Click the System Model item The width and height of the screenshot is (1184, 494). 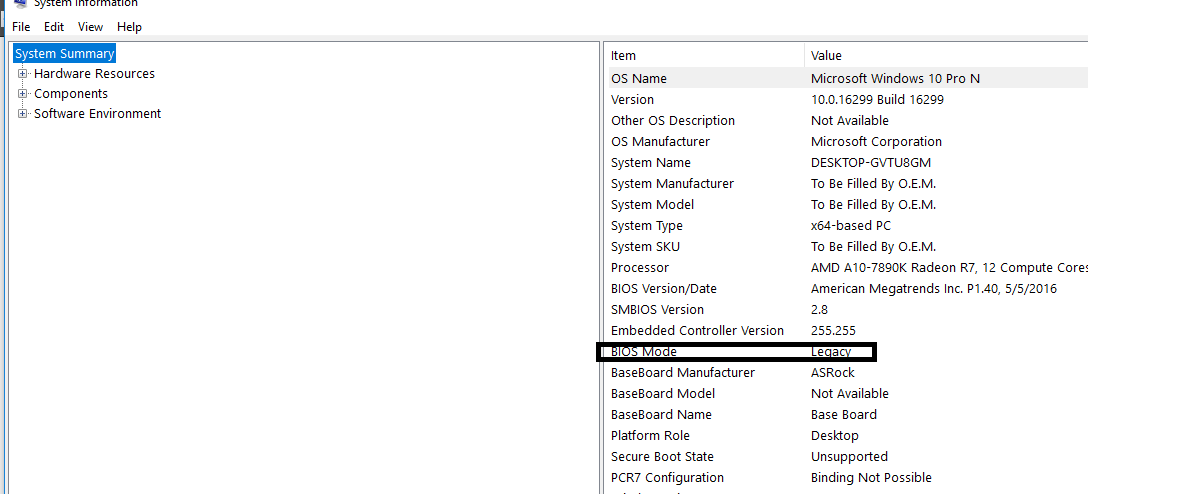coord(652,205)
